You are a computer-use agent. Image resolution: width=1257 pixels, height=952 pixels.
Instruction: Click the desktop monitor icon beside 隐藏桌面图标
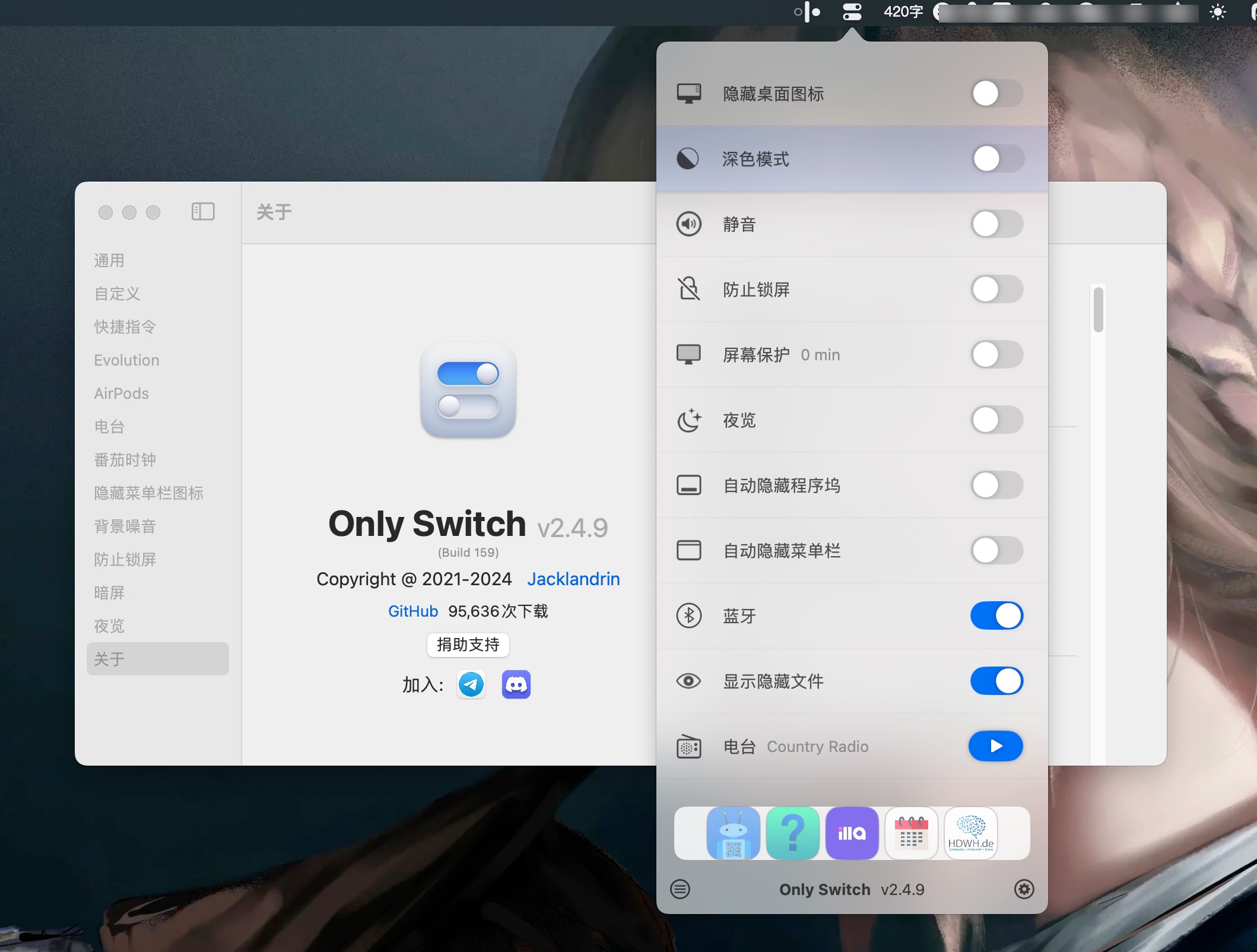(x=688, y=93)
